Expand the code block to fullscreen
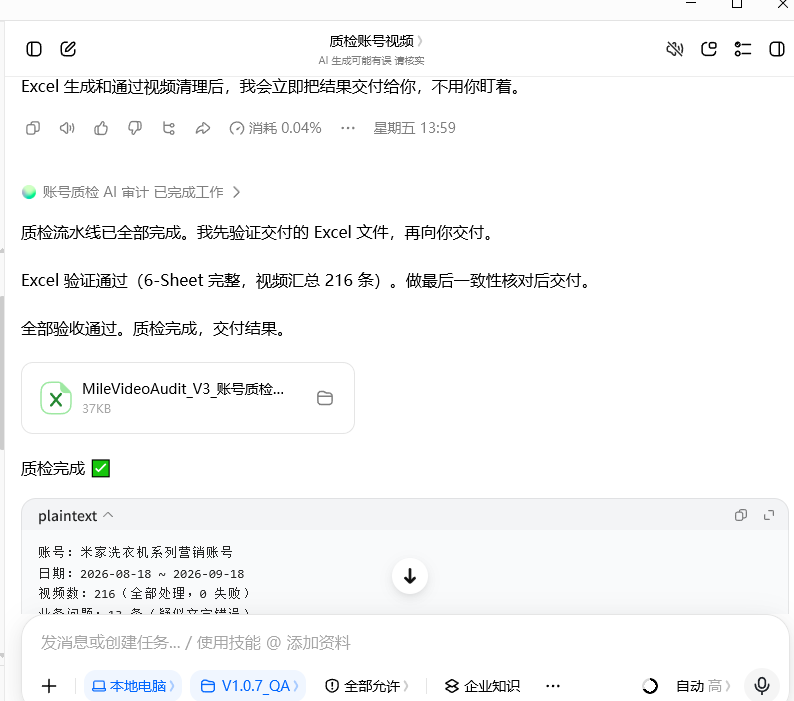 (769, 515)
